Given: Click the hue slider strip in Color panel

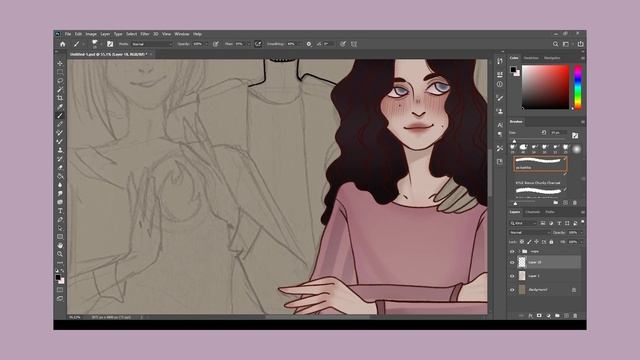Looking at the screenshot, I should point(578,87).
